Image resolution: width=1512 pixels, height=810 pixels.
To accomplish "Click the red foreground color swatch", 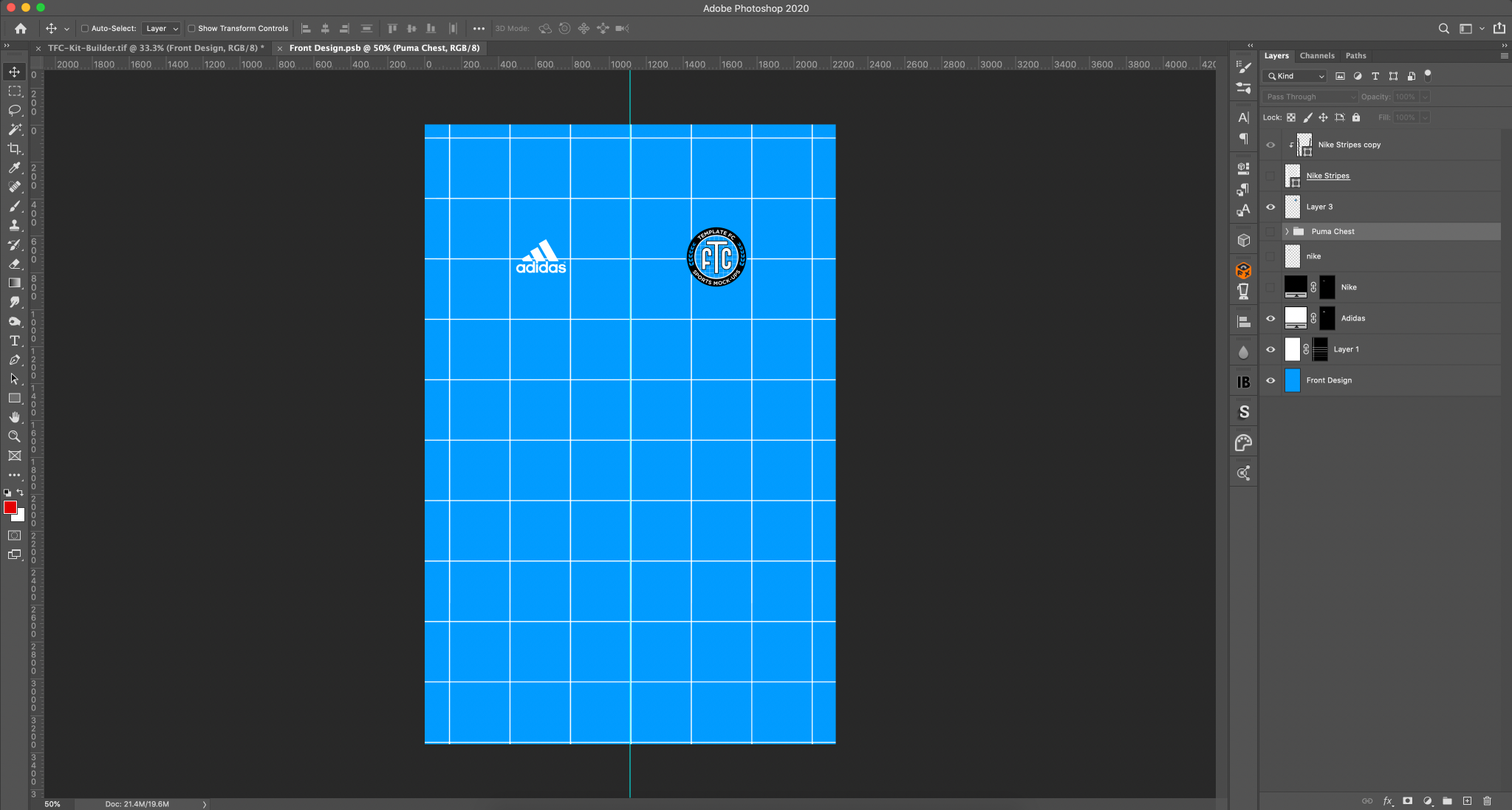I will (10, 507).
